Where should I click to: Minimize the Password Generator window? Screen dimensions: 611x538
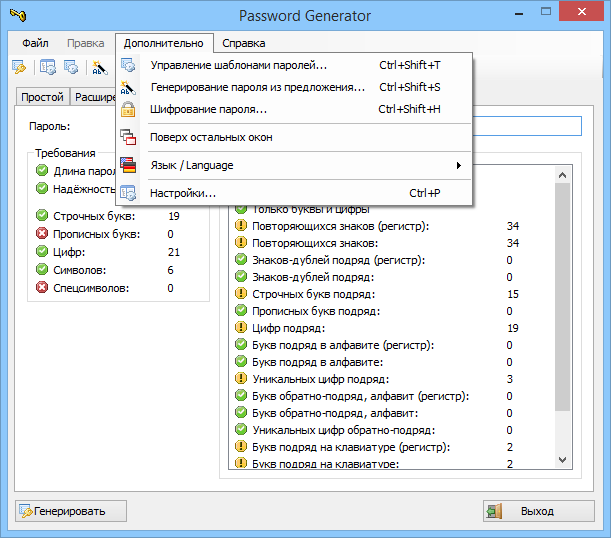tap(519, 14)
